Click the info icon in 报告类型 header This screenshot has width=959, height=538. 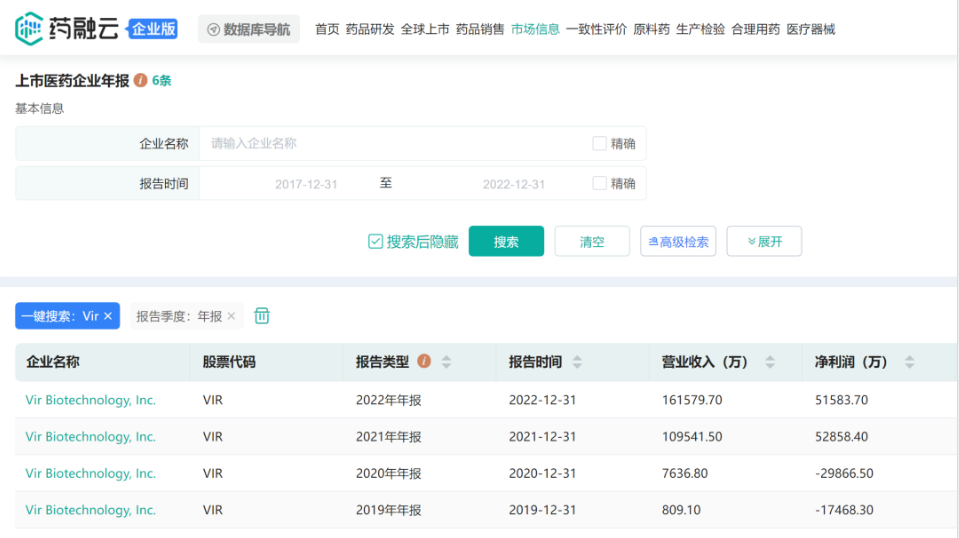424,362
